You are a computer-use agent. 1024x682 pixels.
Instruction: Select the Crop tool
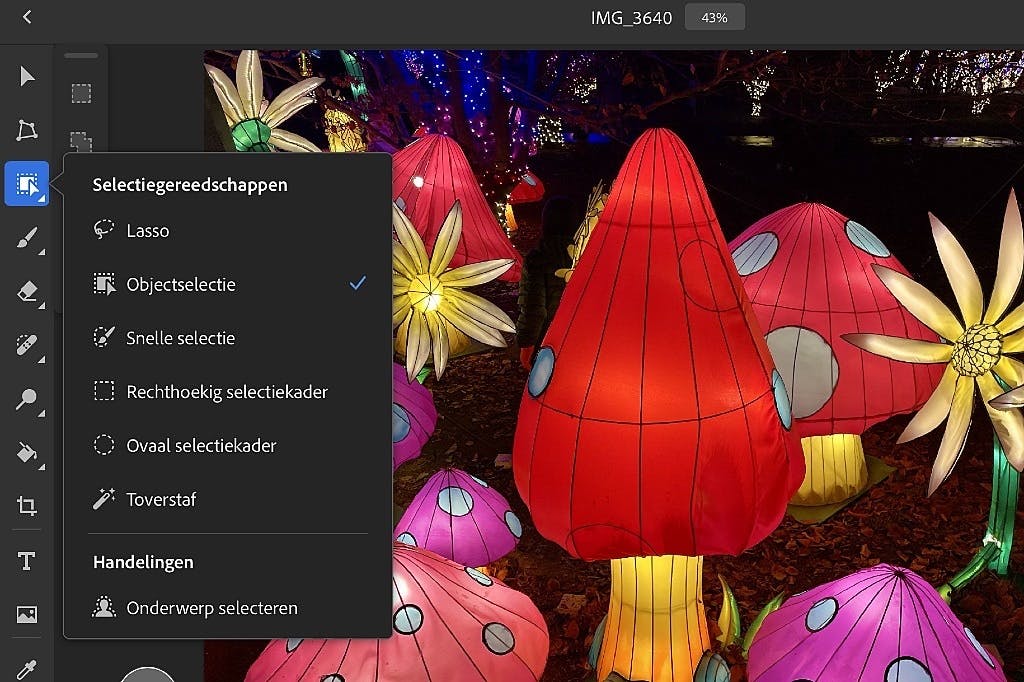[x=27, y=508]
